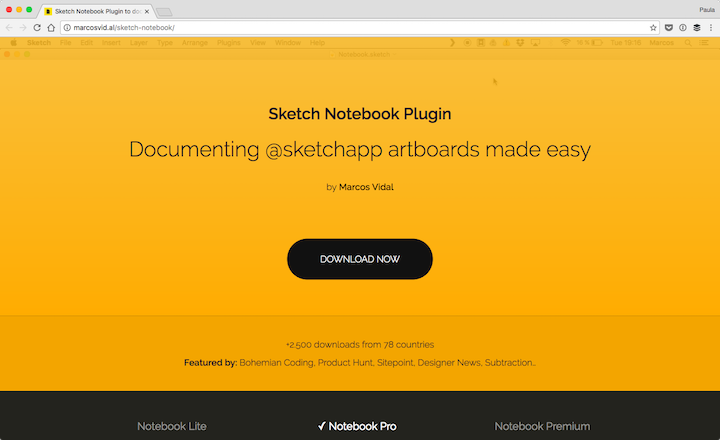
Task: Open a new browser tab
Action: tap(164, 12)
